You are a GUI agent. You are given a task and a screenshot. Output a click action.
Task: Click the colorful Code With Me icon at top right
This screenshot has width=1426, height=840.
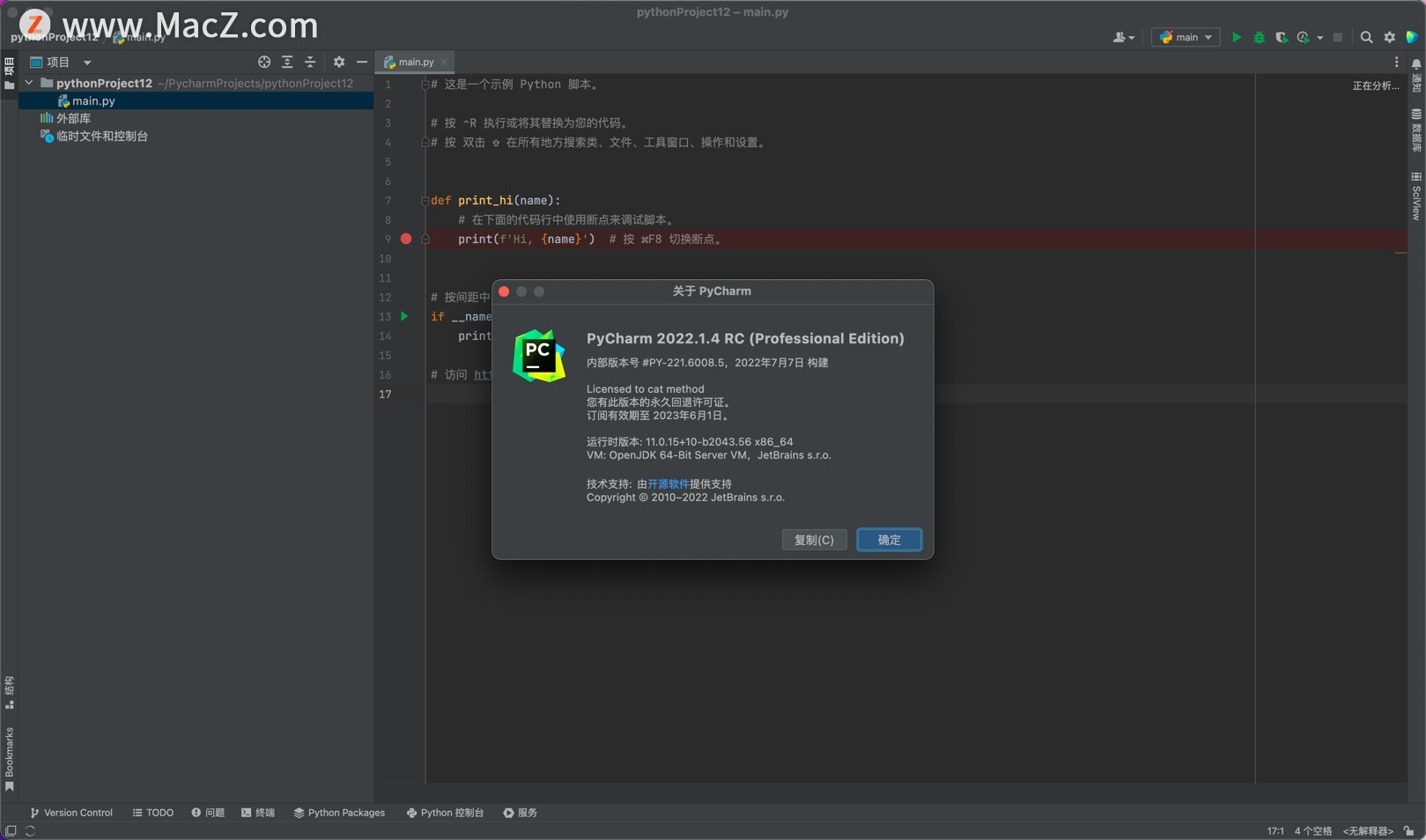1412,37
